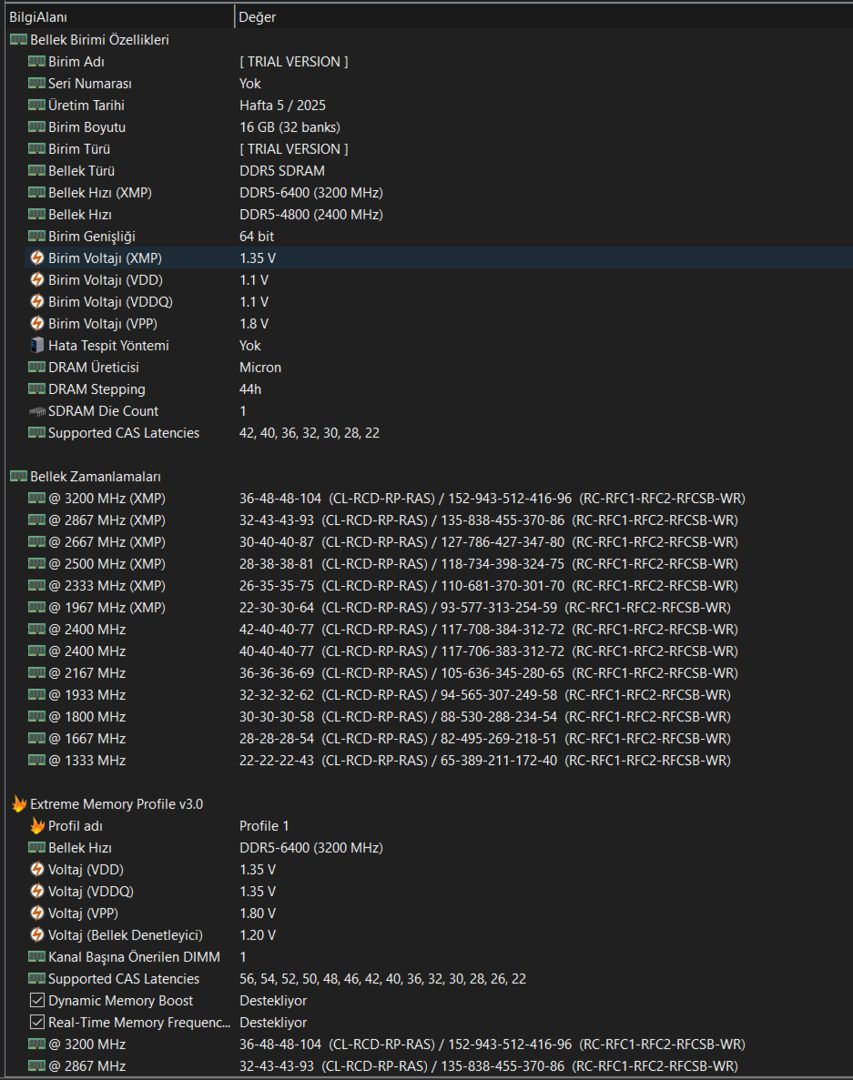Click the voltage icon beside Birim Voltajı (VDD)

point(37,280)
